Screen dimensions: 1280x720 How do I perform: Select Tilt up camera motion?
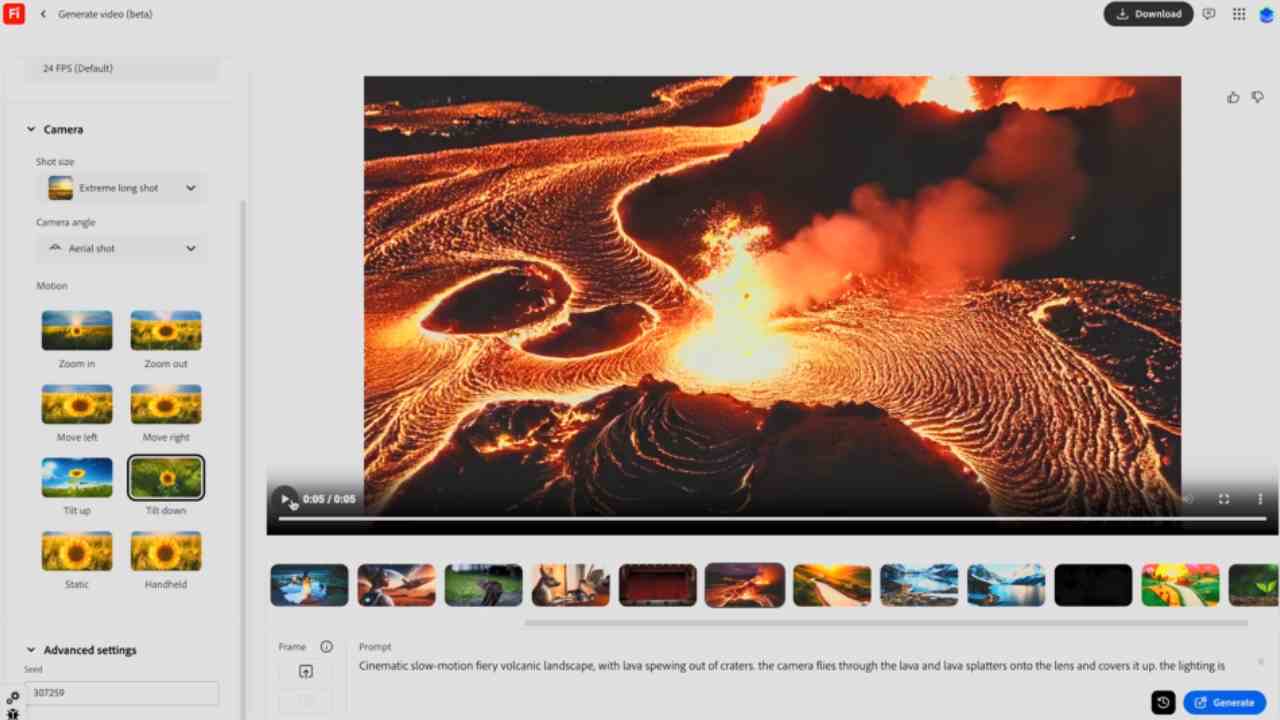point(77,477)
